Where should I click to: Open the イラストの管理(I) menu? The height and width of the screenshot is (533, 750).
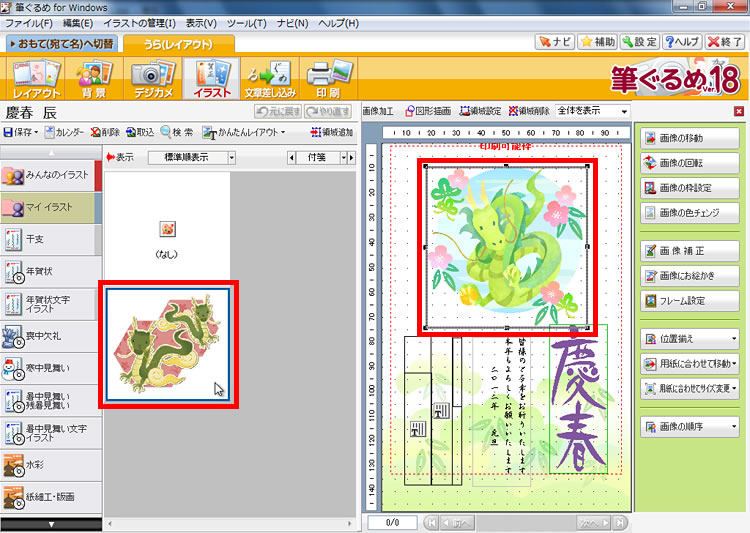[x=139, y=23]
